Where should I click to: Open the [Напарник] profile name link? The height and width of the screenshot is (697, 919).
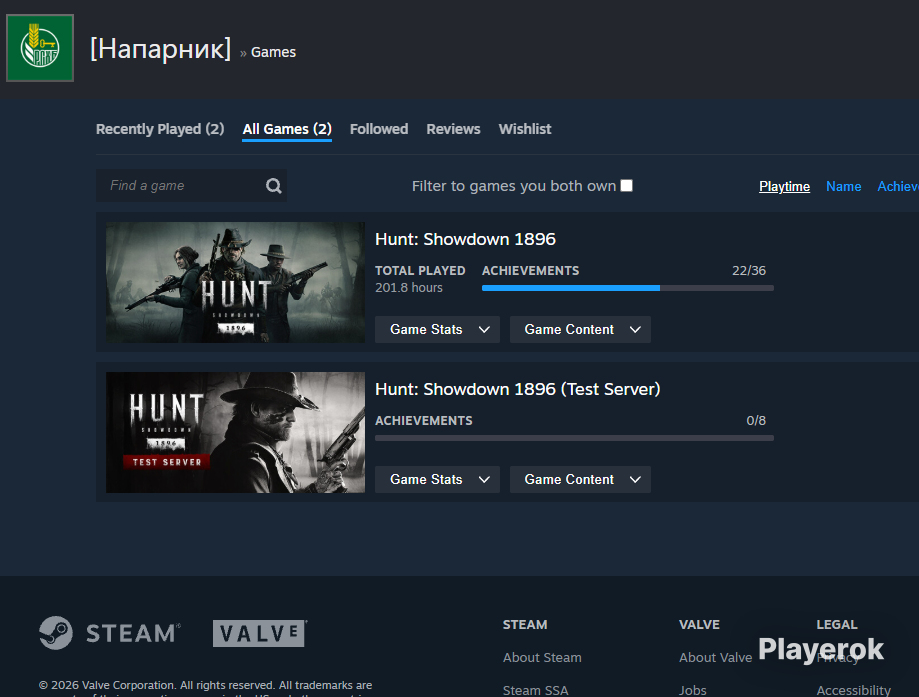(x=161, y=49)
